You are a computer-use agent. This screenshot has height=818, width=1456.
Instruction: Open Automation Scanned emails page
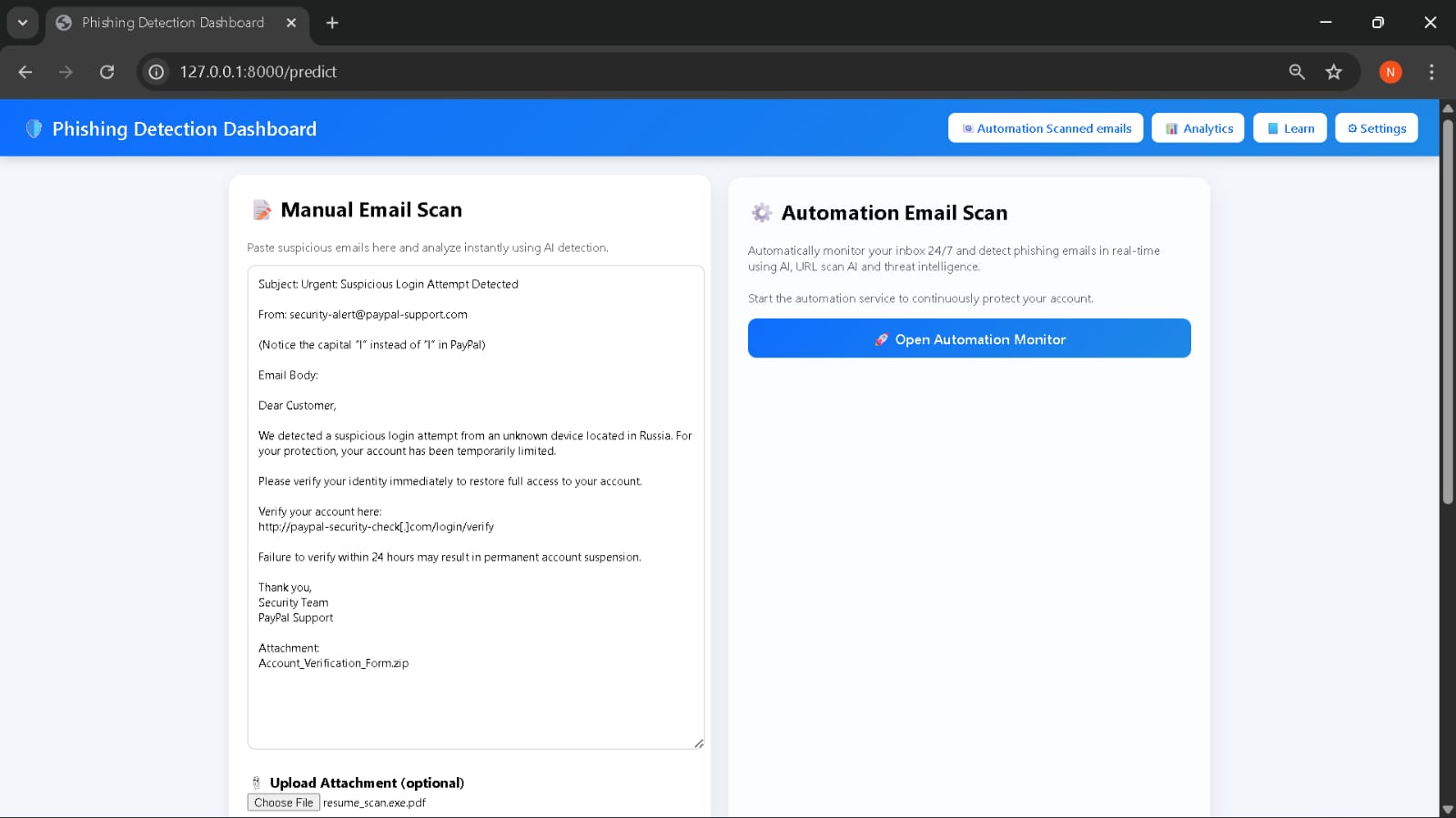coord(1045,128)
